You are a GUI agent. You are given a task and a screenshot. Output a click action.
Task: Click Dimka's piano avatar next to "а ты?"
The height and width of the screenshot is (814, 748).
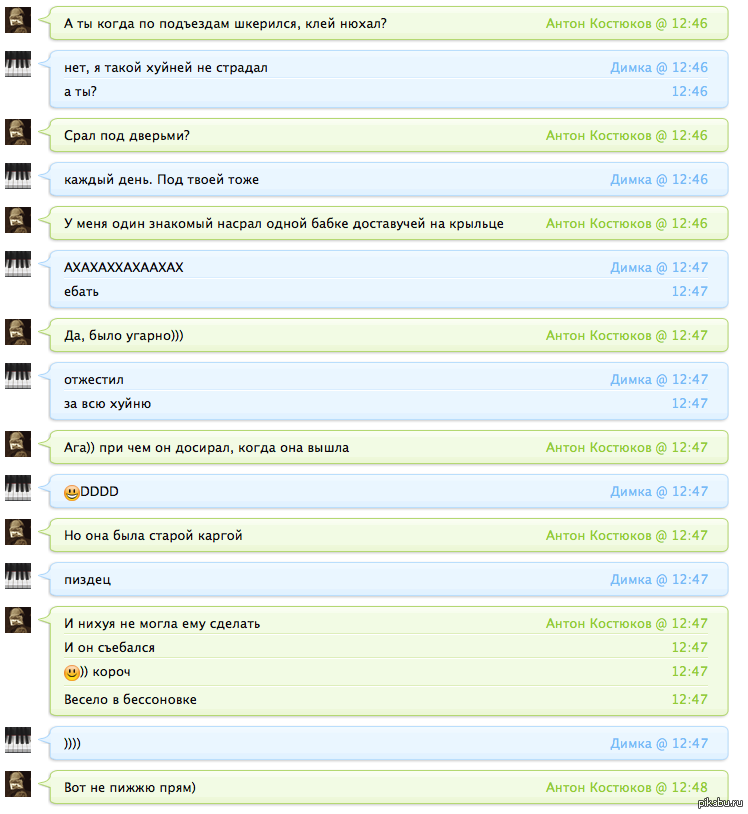point(18,64)
